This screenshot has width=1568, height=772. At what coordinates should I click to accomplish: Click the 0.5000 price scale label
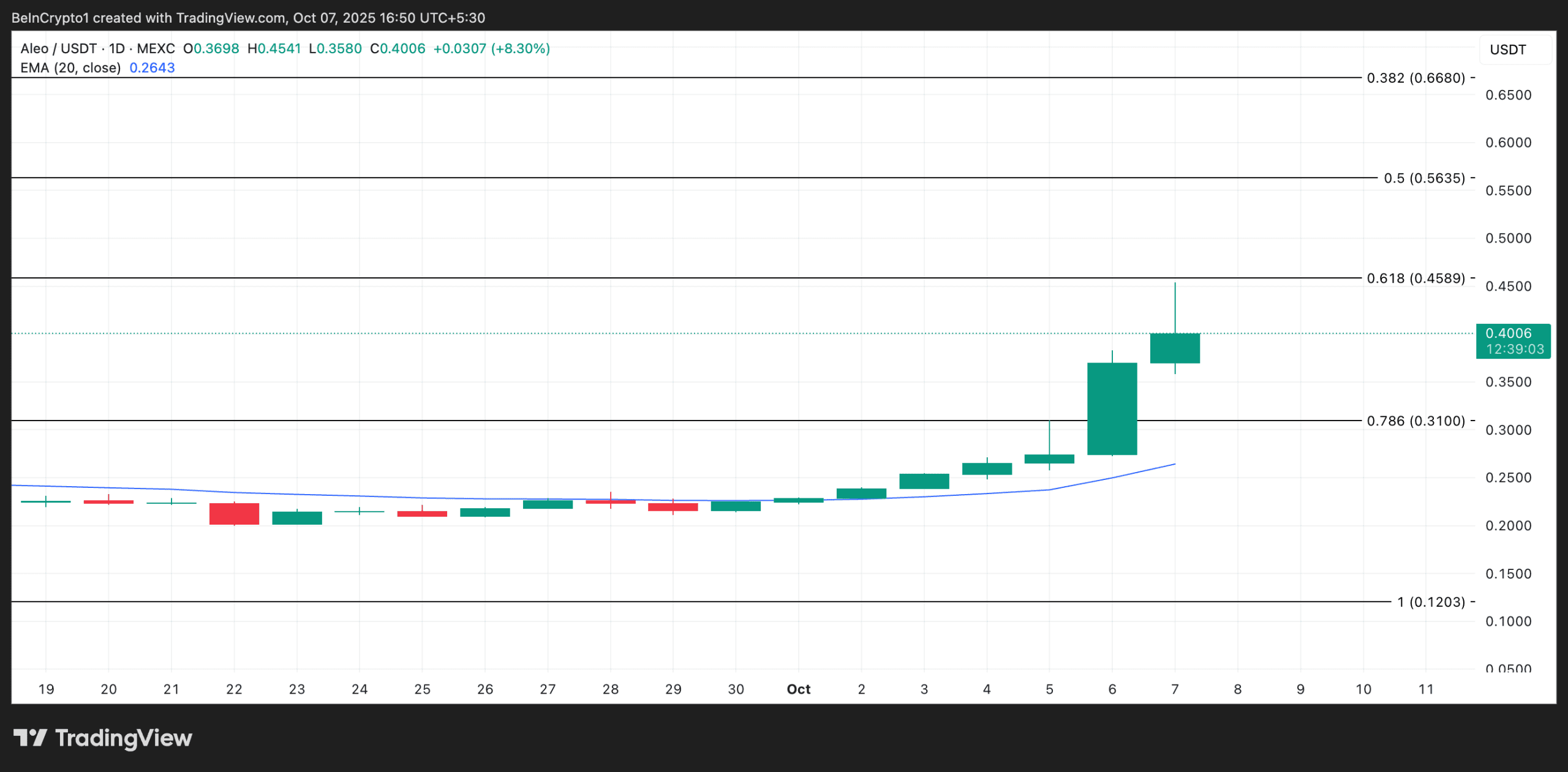coord(1507,238)
